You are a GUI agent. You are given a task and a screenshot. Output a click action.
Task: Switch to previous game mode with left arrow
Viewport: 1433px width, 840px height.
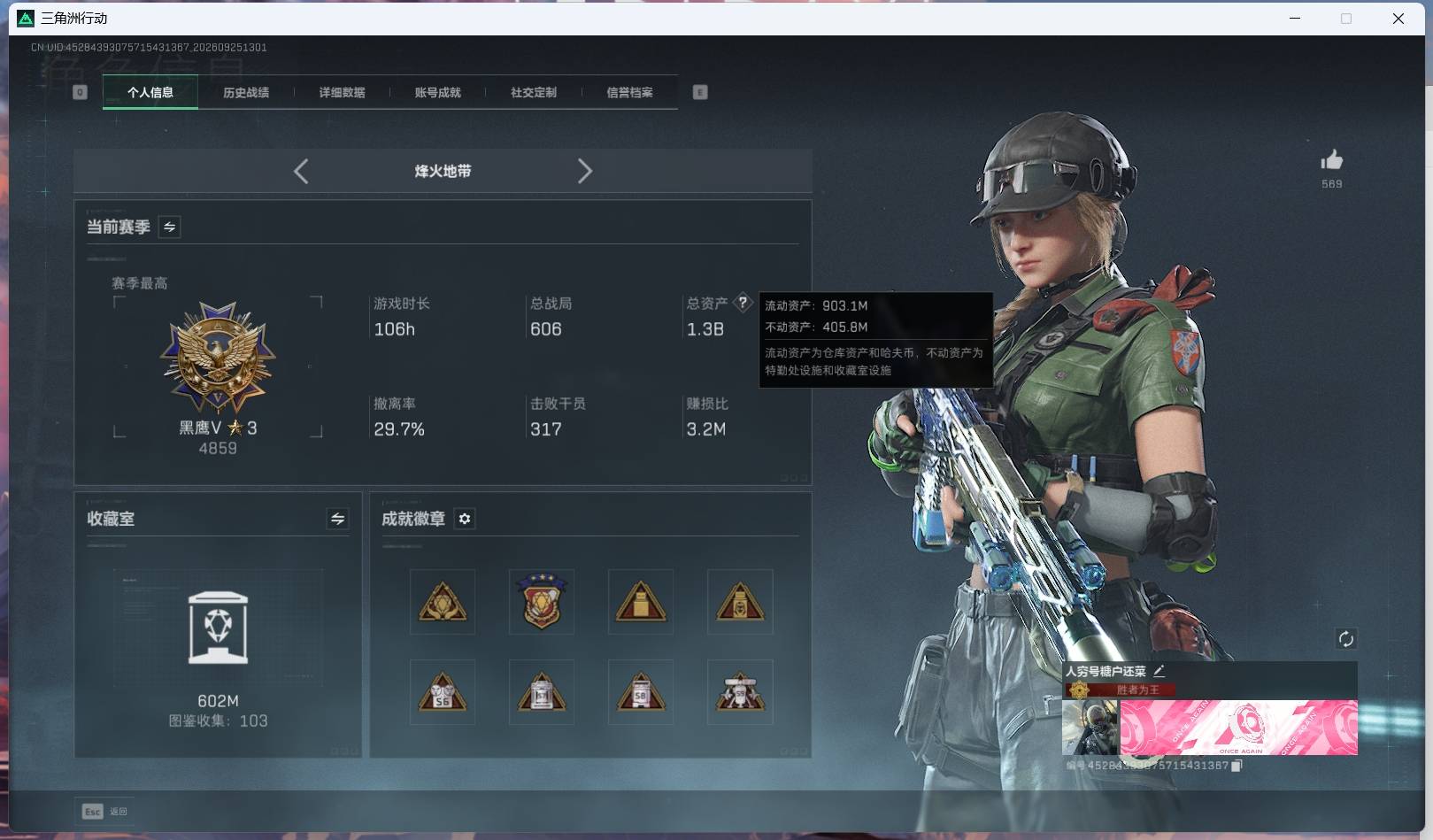click(x=301, y=171)
